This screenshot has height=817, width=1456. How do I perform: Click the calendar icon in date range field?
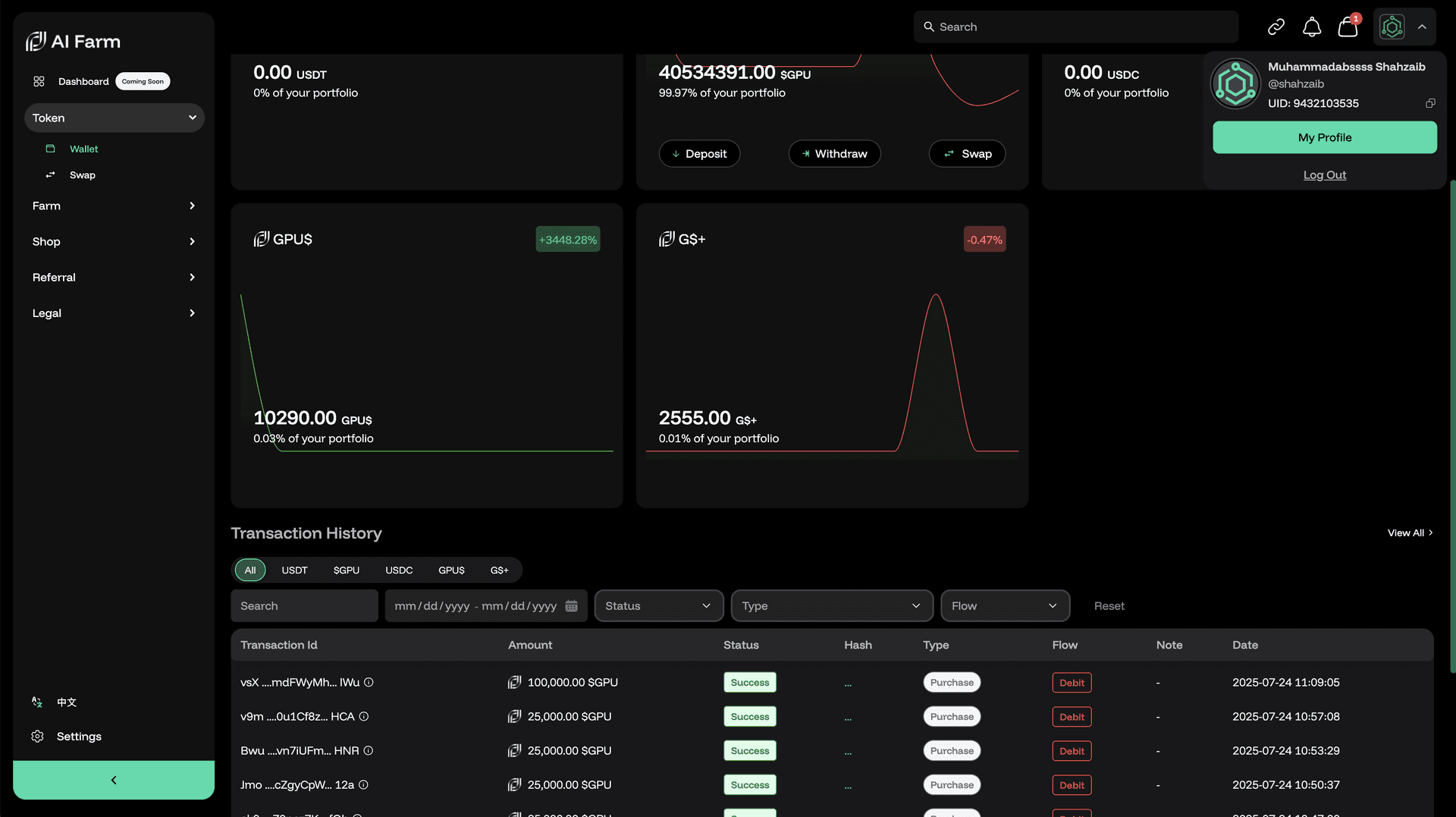coord(571,606)
